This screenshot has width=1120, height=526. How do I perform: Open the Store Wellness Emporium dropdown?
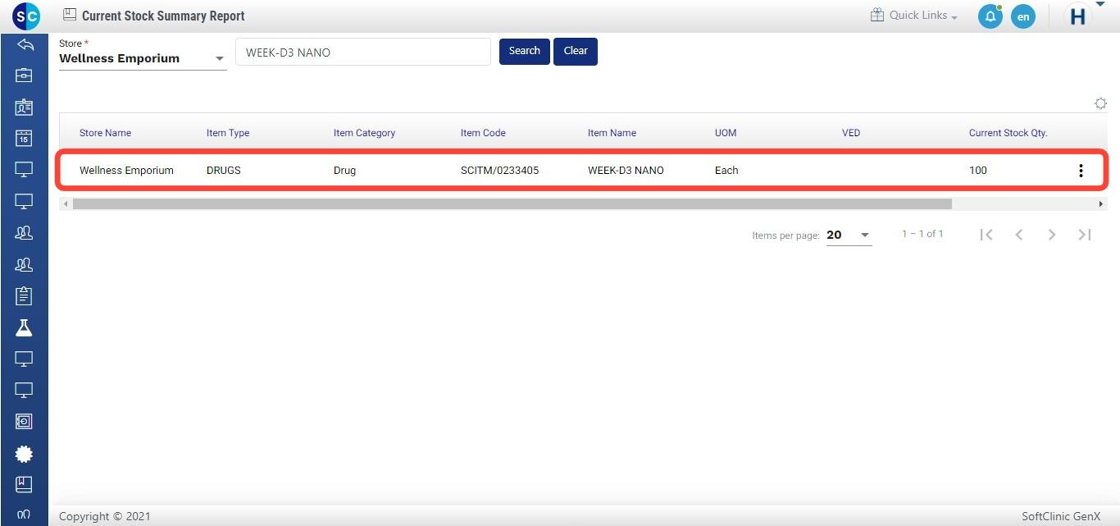(142, 58)
